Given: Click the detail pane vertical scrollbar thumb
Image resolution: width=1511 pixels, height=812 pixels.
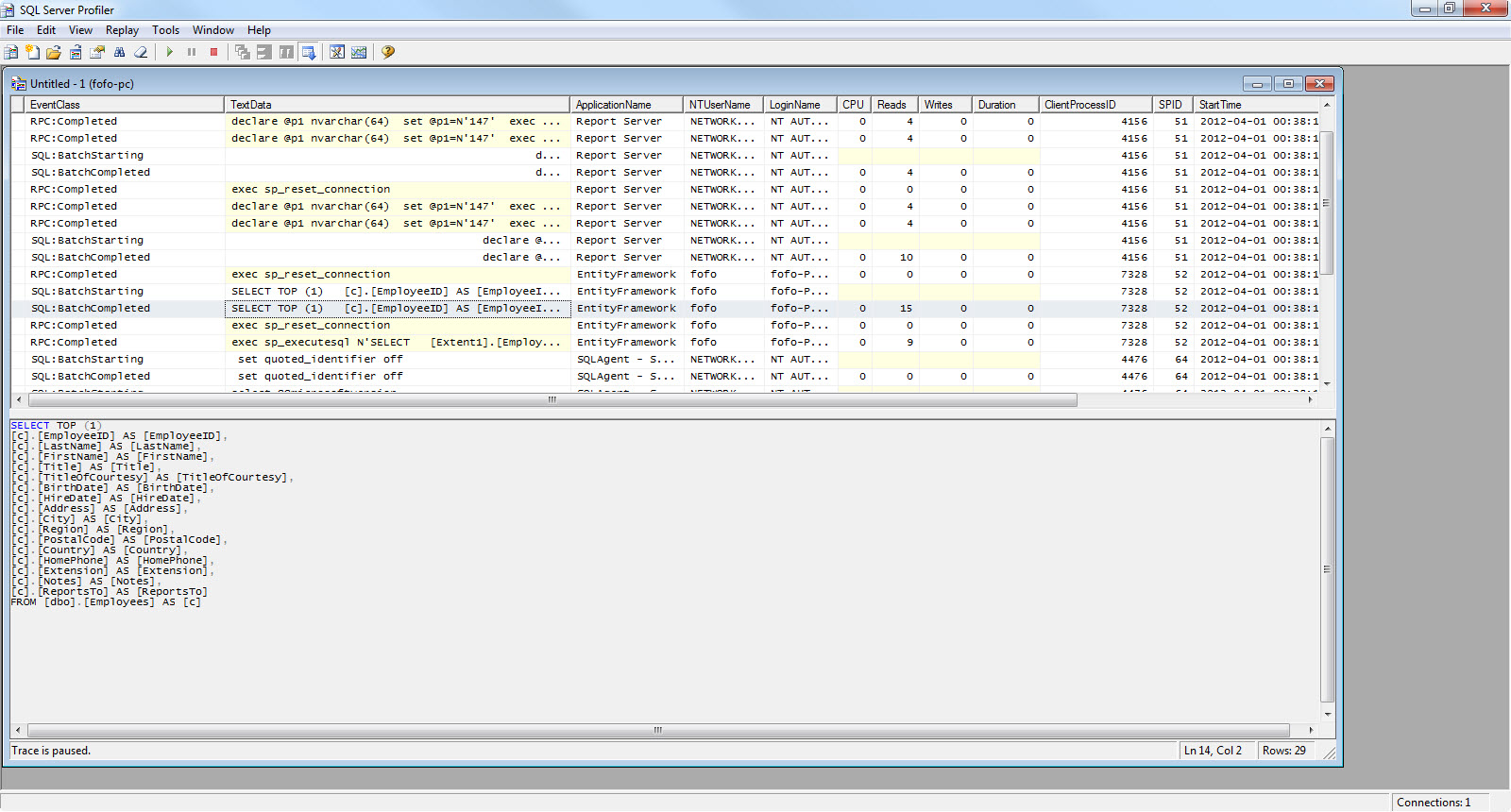Looking at the screenshot, I should (1327, 569).
